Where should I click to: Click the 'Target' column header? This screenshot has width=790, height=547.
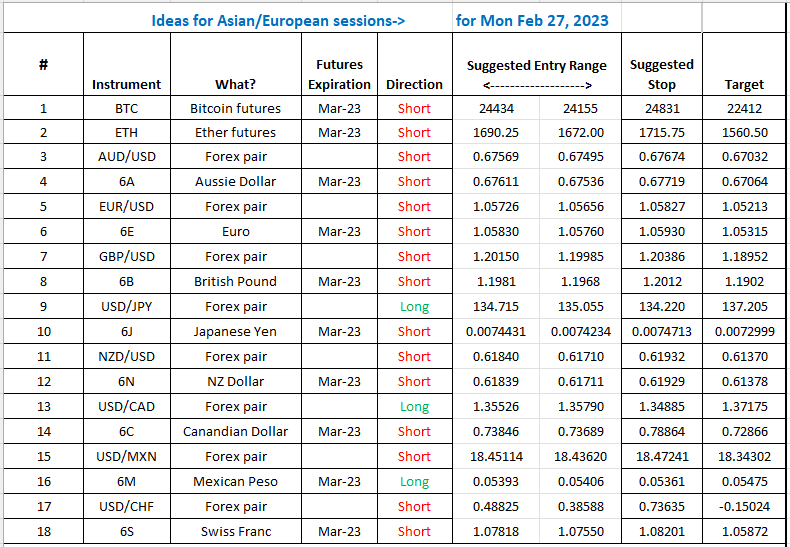point(744,85)
